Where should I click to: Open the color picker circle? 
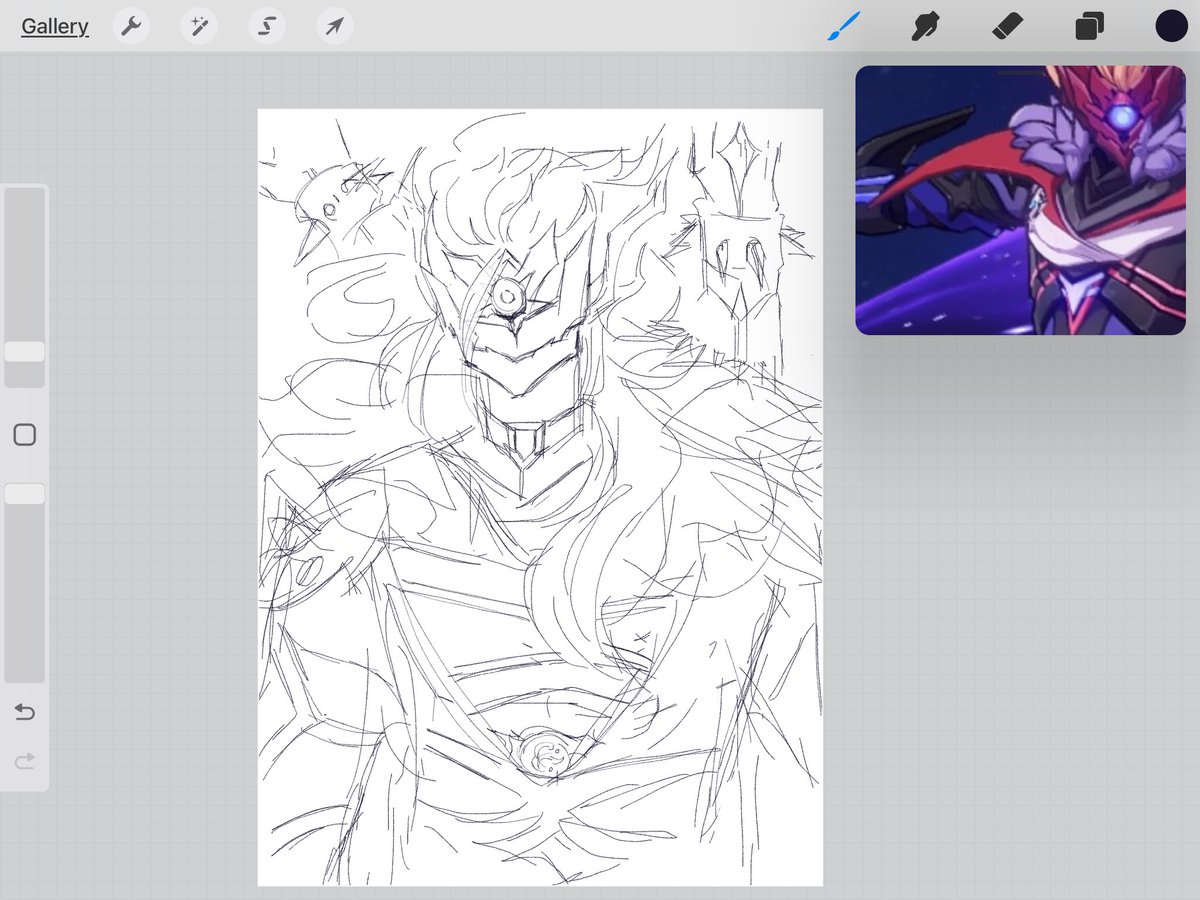1171,27
